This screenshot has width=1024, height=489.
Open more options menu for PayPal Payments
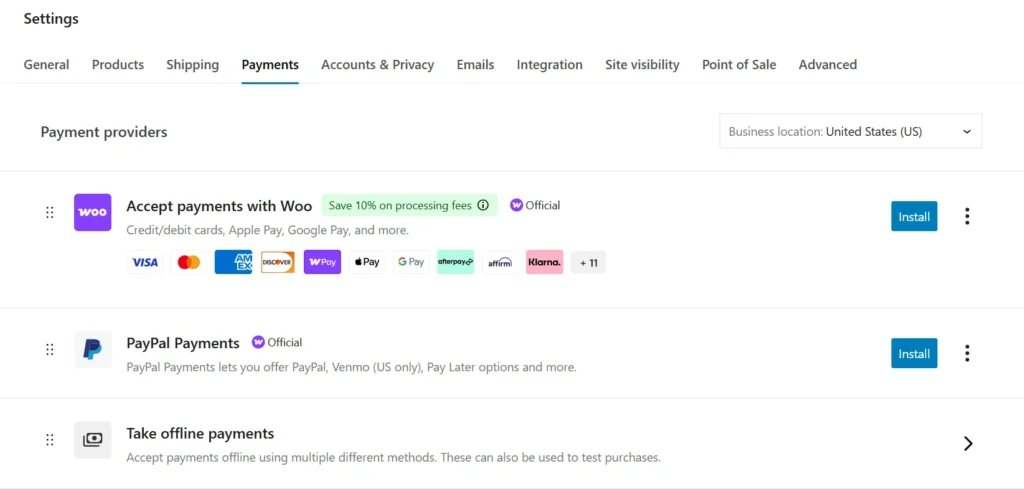(x=967, y=353)
